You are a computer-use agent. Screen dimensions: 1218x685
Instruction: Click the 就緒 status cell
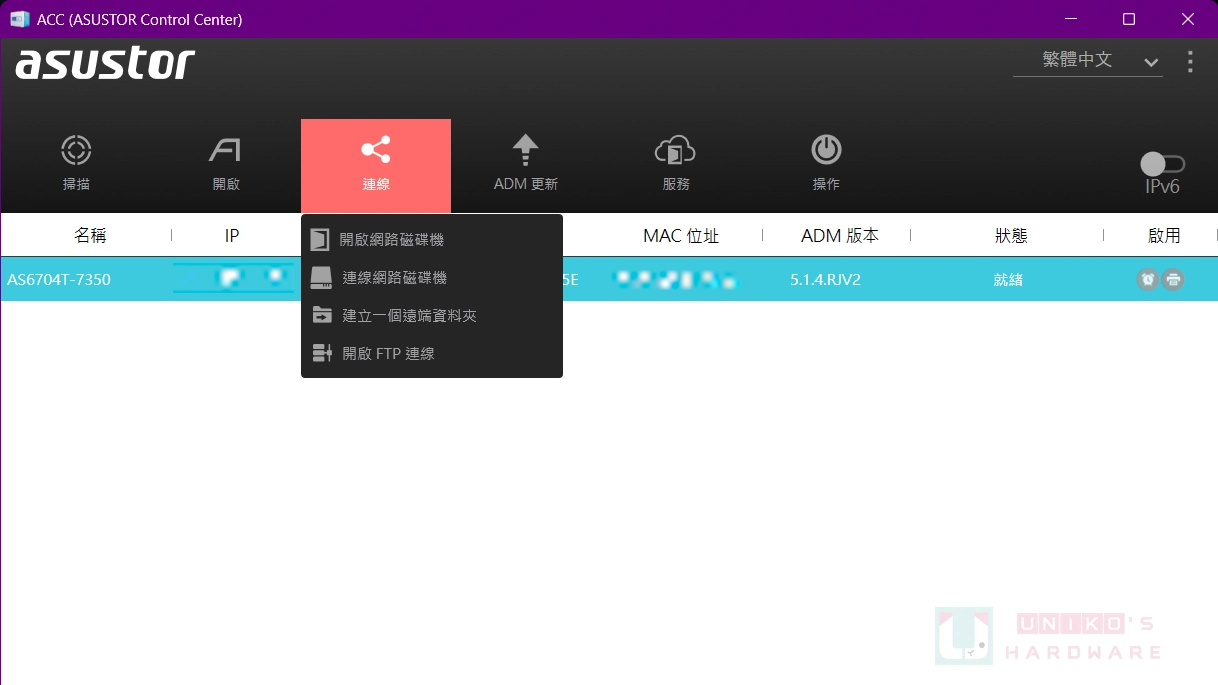1008,279
